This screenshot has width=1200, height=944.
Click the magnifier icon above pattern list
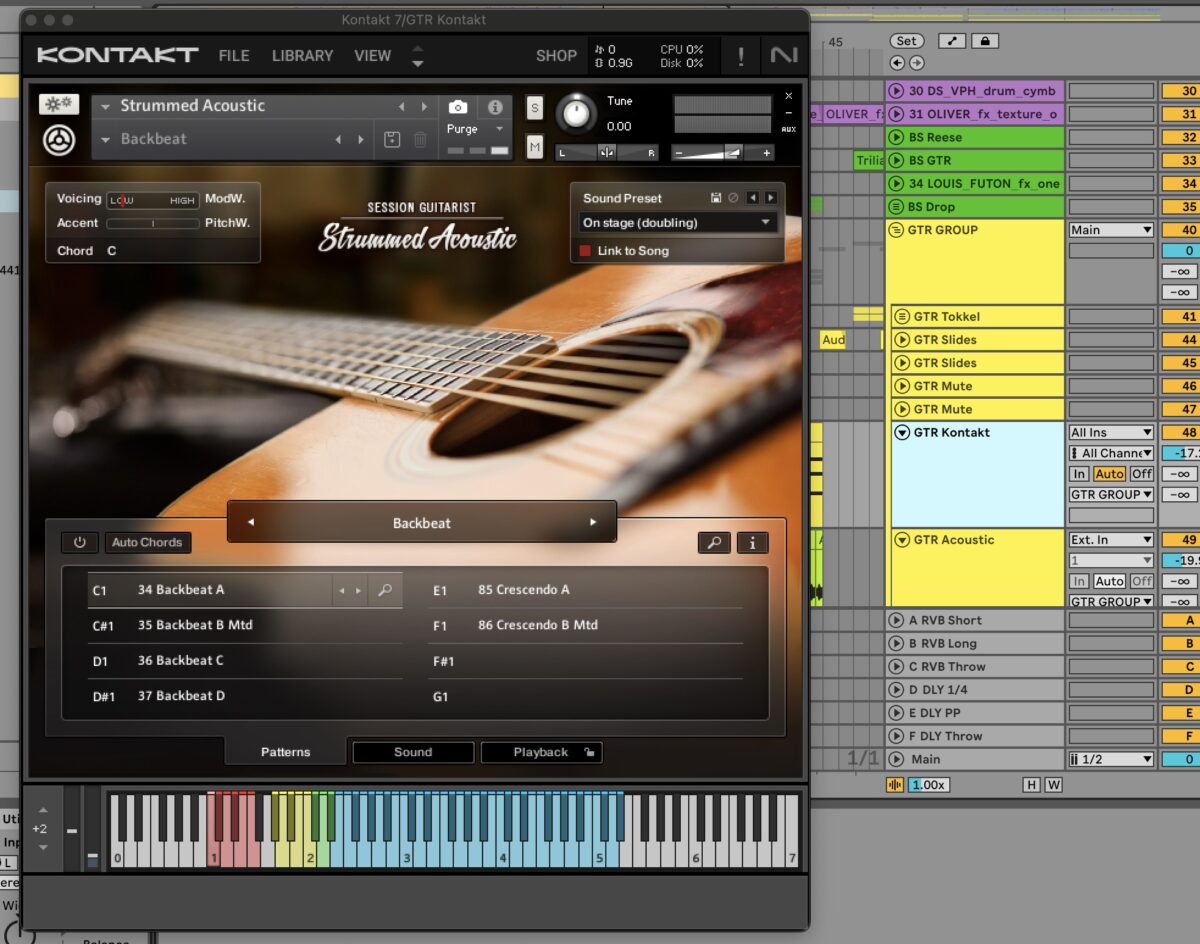point(713,543)
